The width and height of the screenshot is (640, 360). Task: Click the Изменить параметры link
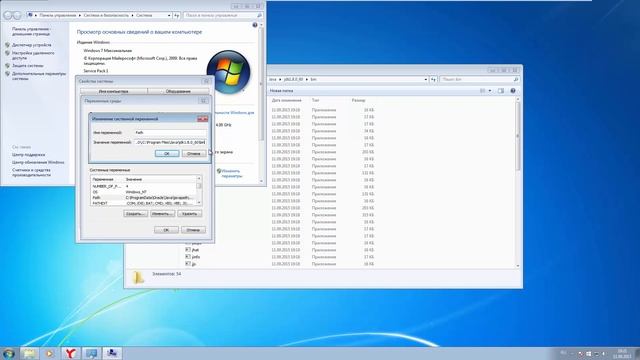[231, 173]
